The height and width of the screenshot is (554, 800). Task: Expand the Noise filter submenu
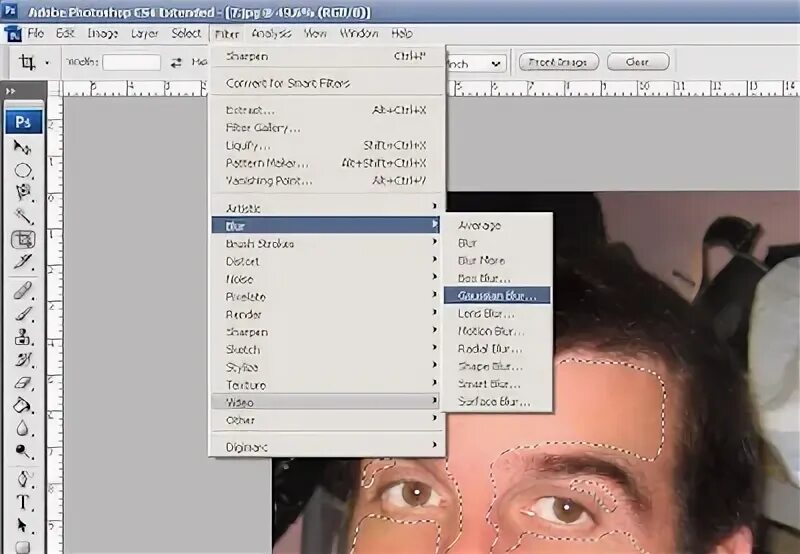[326, 279]
